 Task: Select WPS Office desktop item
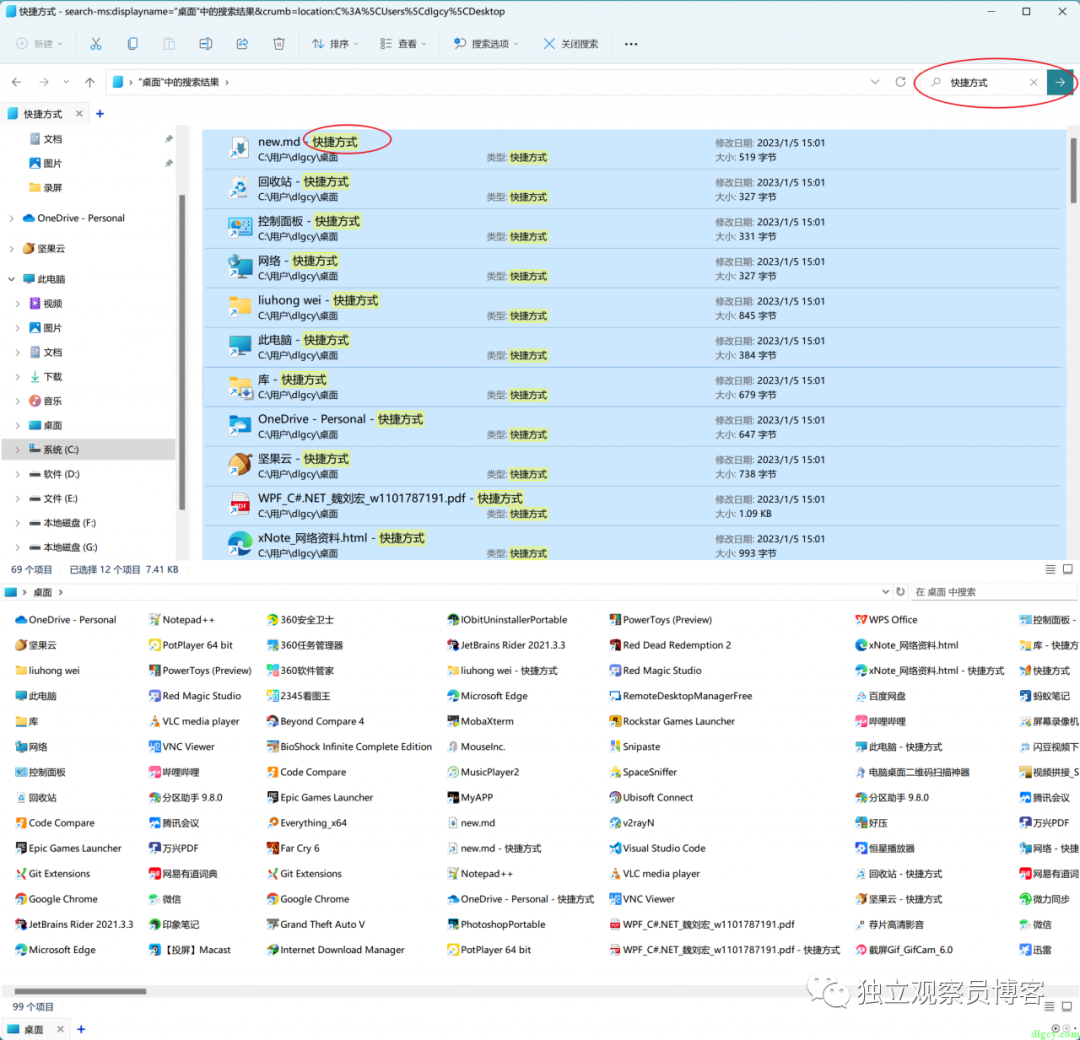[x=886, y=620]
